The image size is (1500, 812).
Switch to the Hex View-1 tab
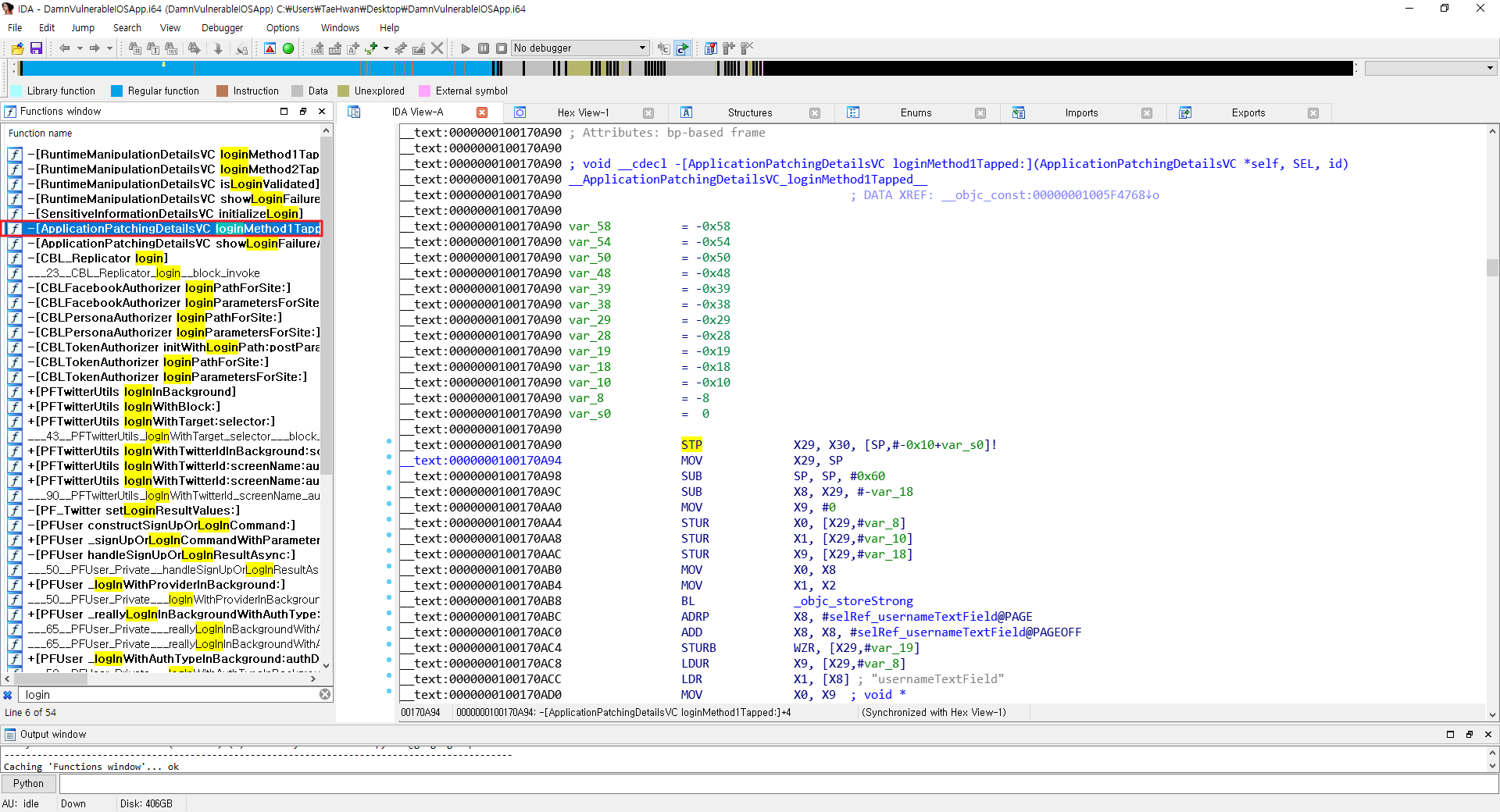pos(583,112)
